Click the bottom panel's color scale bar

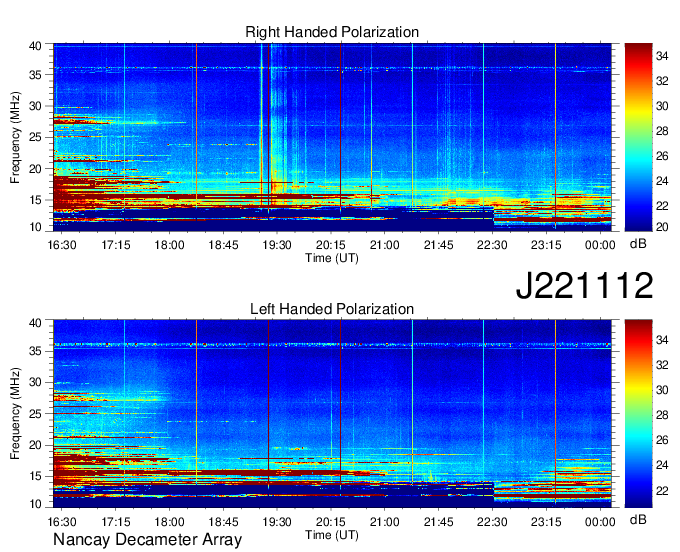(638, 414)
